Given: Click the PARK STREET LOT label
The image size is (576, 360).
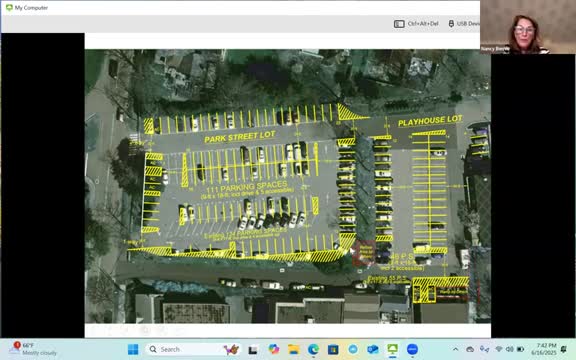Looking at the screenshot, I should pyautogui.click(x=240, y=137).
